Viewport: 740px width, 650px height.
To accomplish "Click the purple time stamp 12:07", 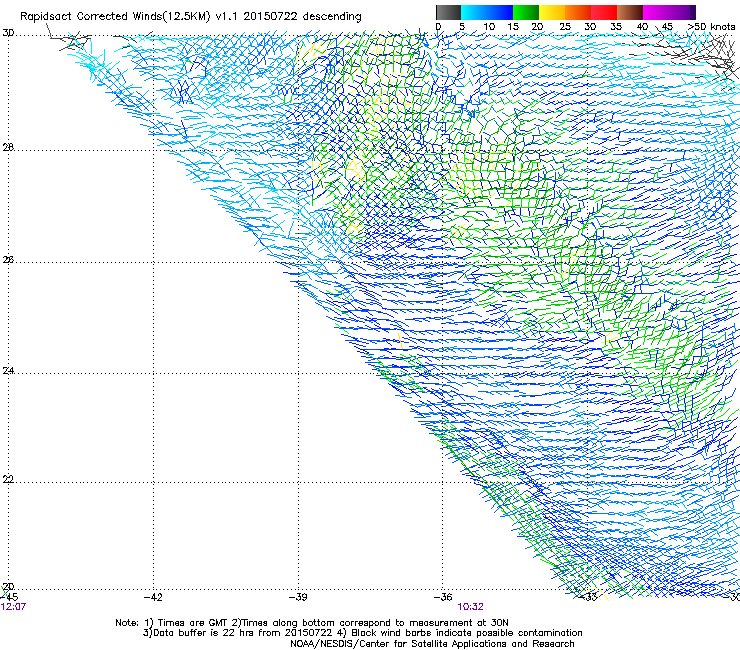I will (13, 607).
